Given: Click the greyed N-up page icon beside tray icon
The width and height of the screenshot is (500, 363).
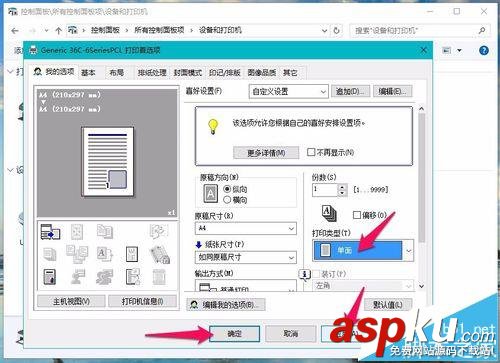Looking at the screenshot, I should [77, 231].
